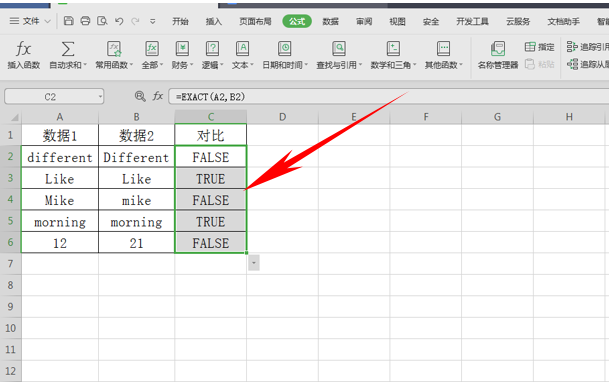This screenshot has height=388, width=609.
Task: Switch to the 文档助手 tab
Action: pos(564,21)
